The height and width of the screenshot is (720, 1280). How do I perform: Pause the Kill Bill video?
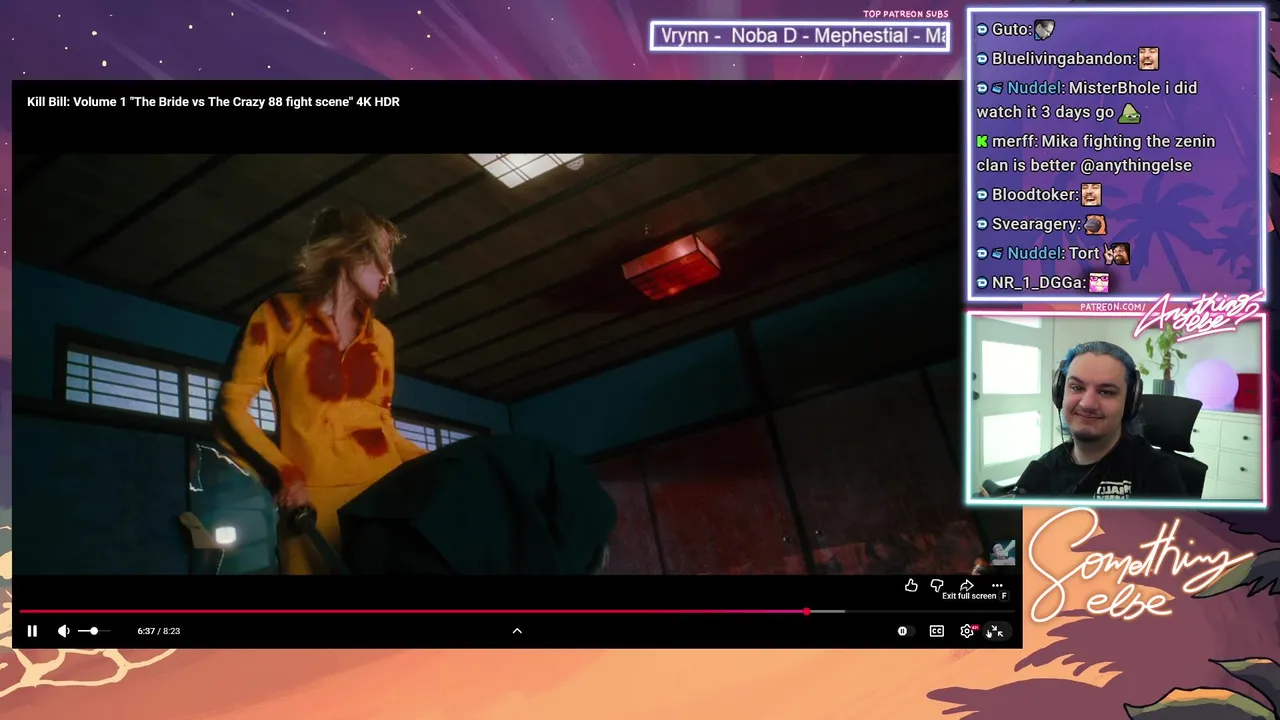(32, 631)
